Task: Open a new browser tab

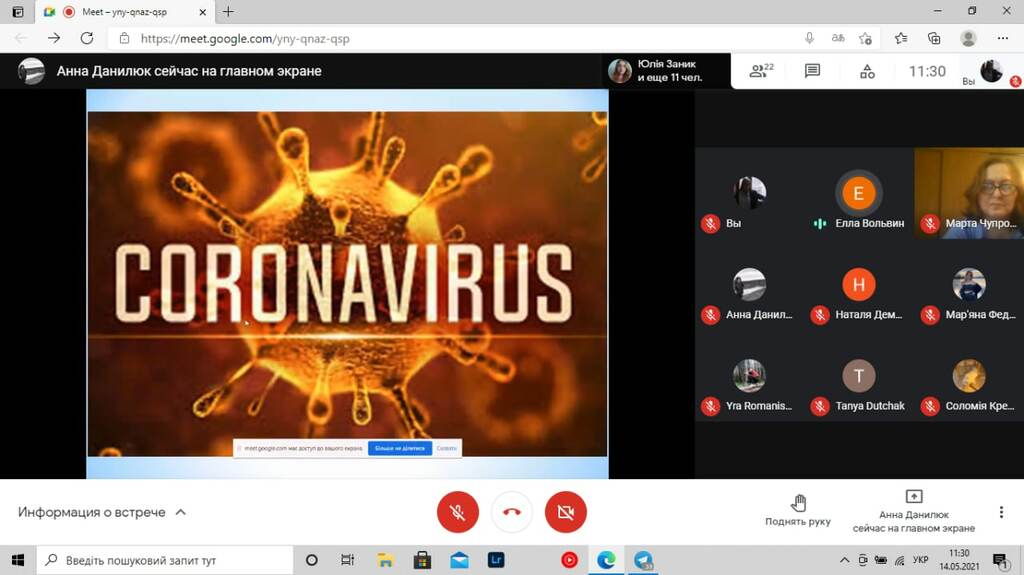Action: click(x=228, y=12)
